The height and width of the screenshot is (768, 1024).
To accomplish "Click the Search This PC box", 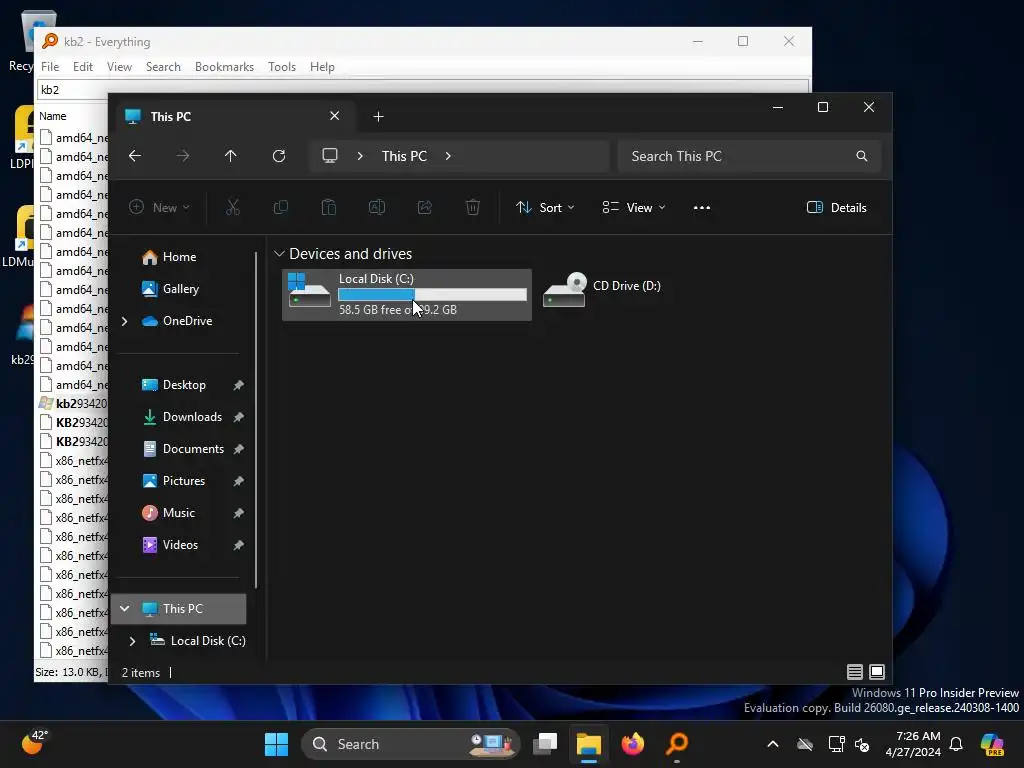I will tap(749, 156).
